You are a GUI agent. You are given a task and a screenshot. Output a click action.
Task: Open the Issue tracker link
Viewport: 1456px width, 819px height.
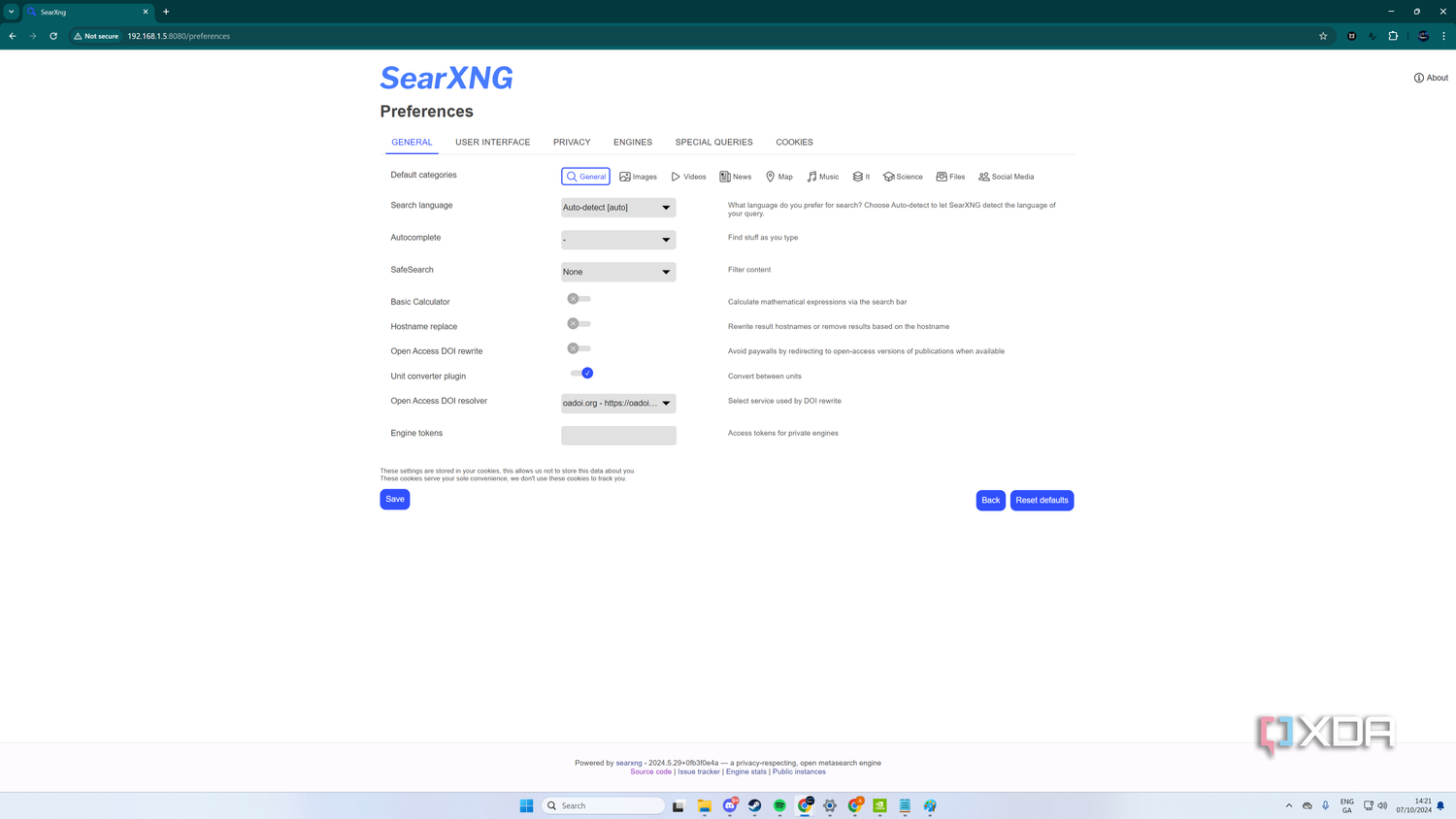click(x=699, y=771)
